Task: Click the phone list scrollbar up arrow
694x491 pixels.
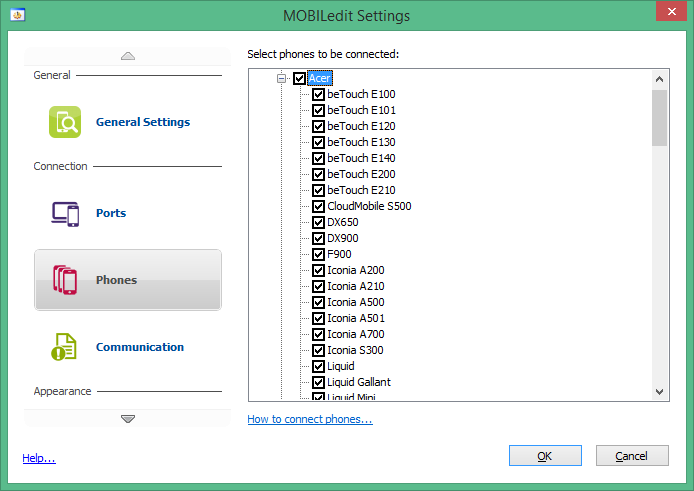Action: [659, 79]
